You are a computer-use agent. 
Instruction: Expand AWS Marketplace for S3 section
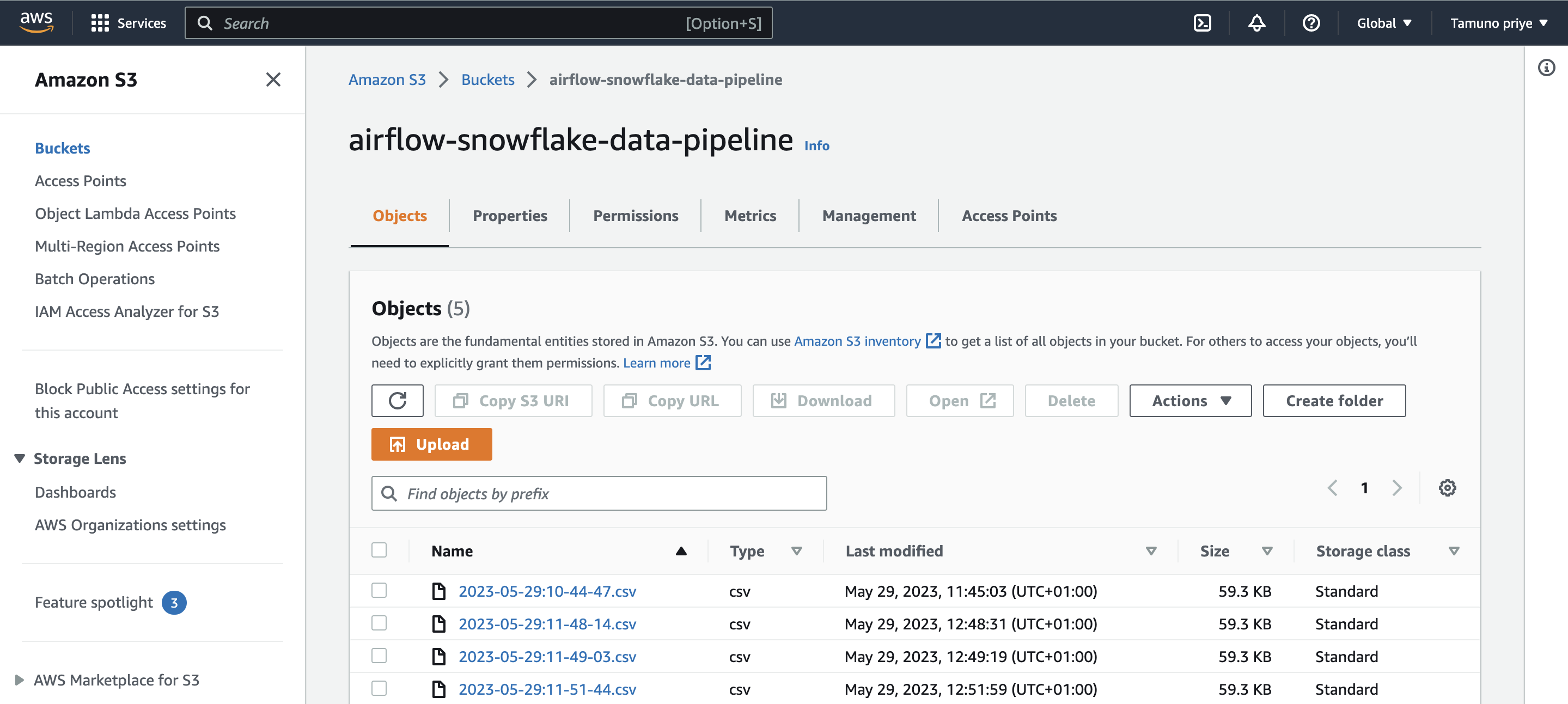20,679
